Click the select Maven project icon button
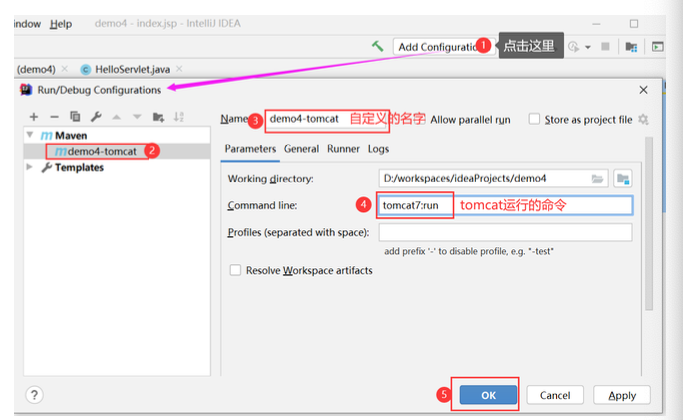Image resolution: width=683 pixels, height=420 pixels. (x=622, y=179)
